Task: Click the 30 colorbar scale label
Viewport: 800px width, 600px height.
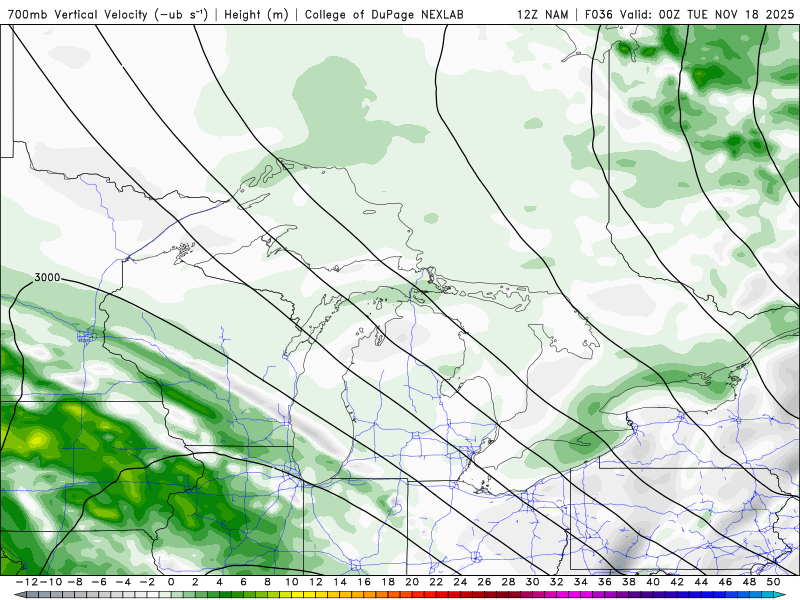Action: (533, 582)
